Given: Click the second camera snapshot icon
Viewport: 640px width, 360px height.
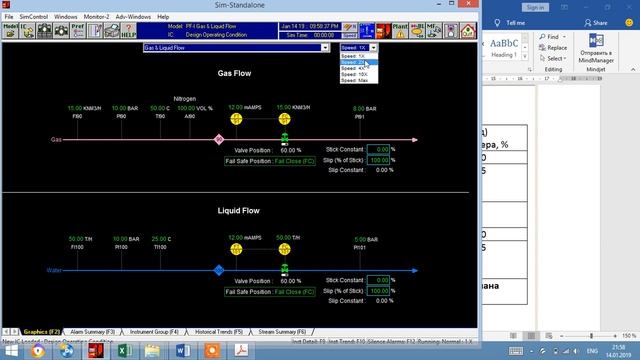Looking at the screenshot, I should [61, 31].
